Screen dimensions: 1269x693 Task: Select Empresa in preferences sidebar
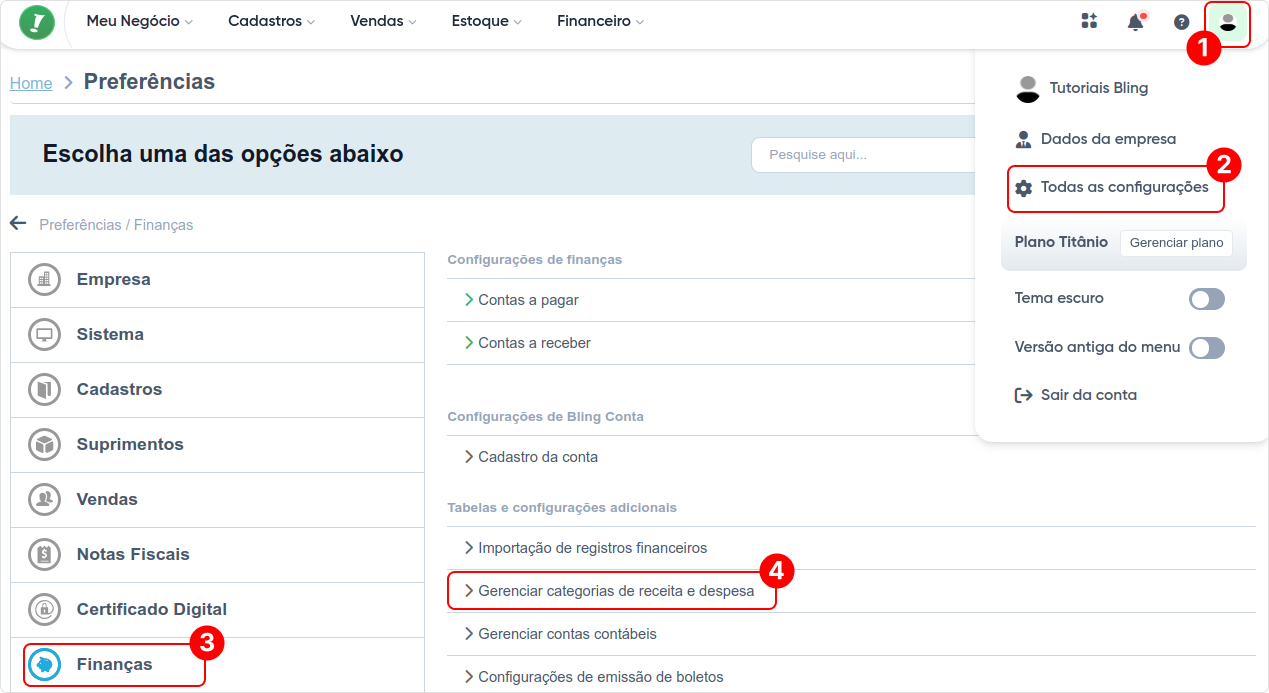coord(217,280)
